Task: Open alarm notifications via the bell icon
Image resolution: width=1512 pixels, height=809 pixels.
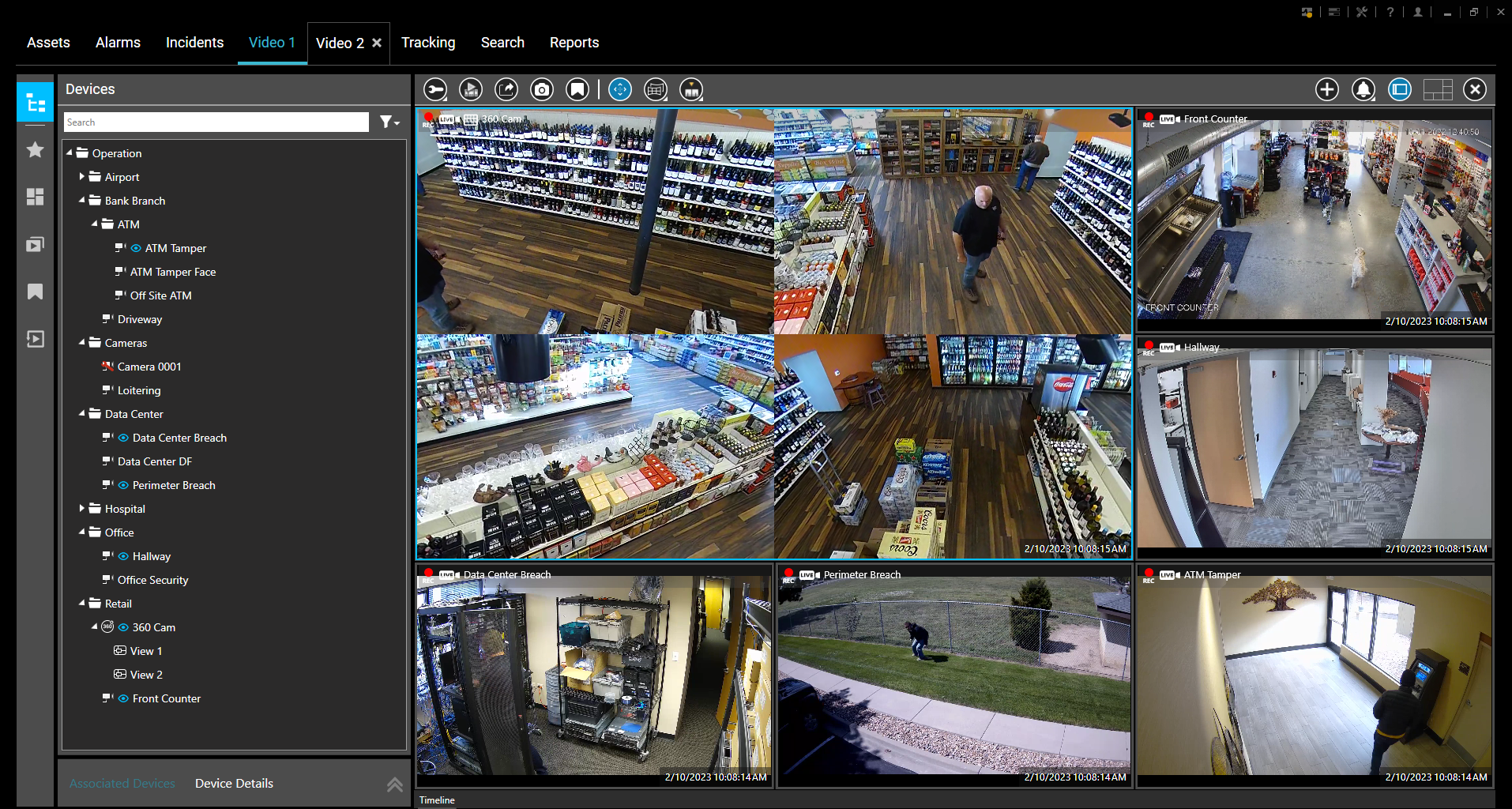Action: coord(1363,89)
